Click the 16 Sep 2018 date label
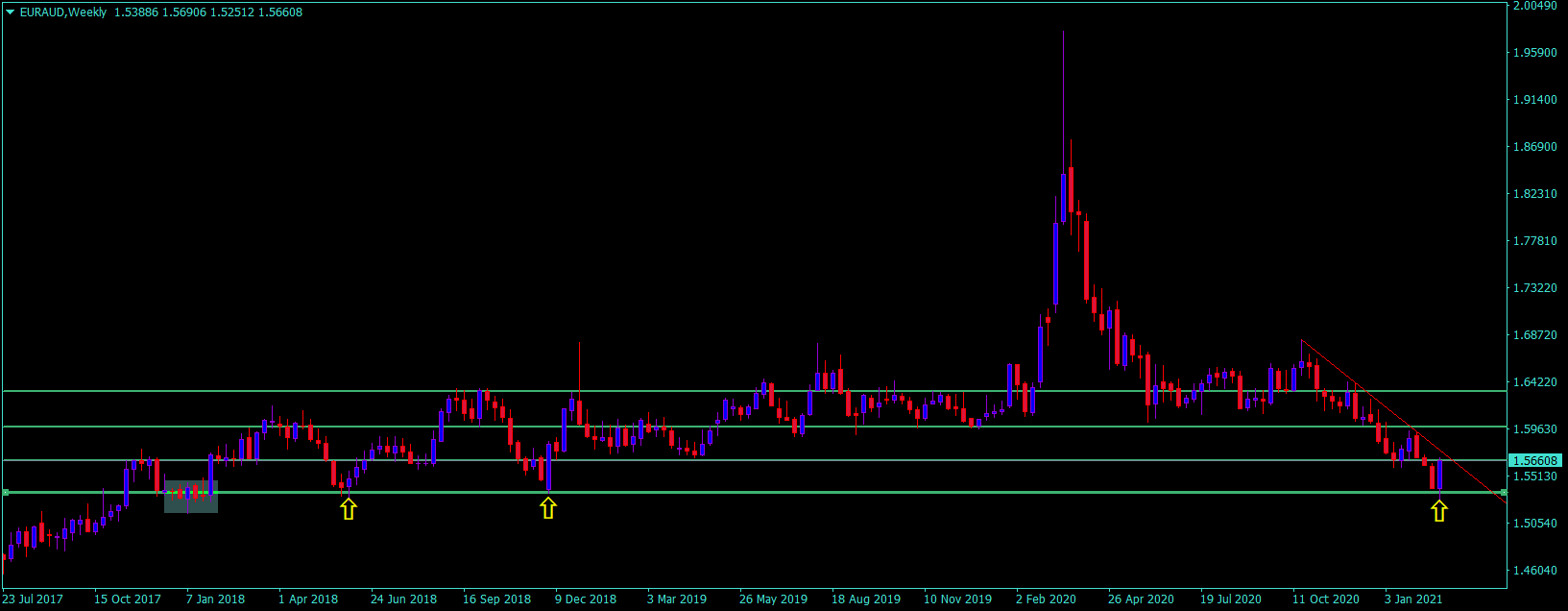 tap(496, 599)
